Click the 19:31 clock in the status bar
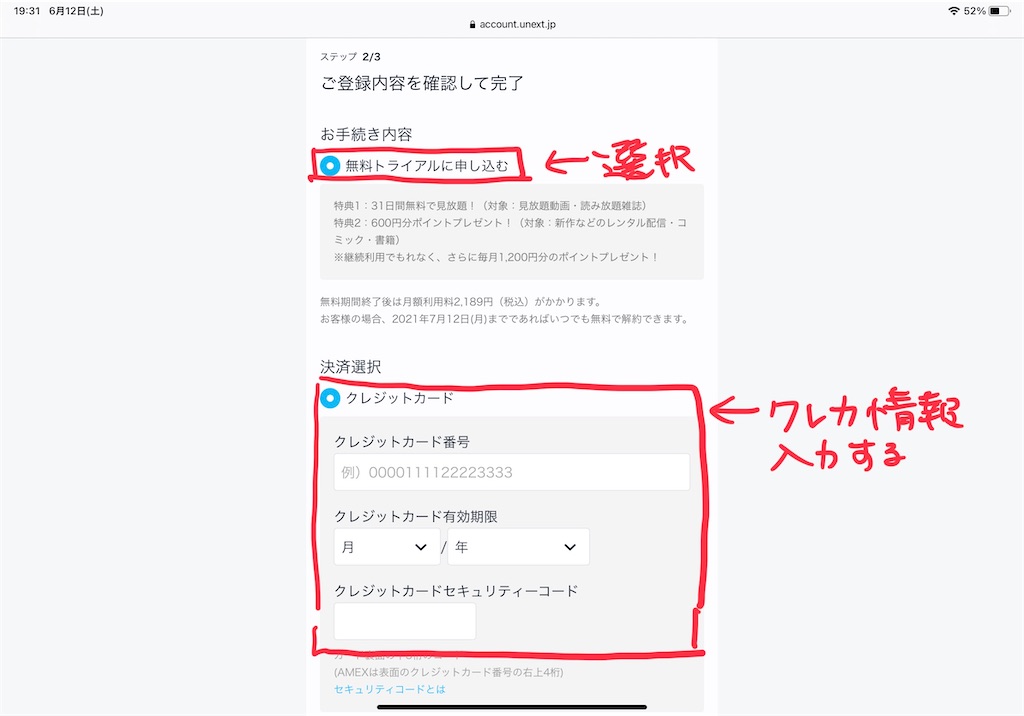This screenshot has height=716, width=1024. pos(29,12)
